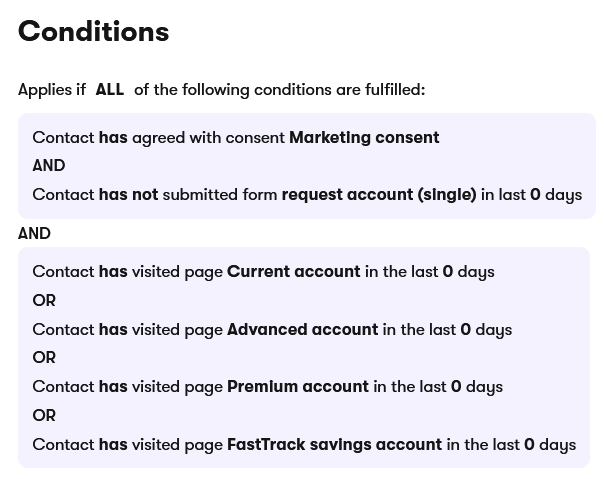Image resolution: width=604 pixels, height=479 pixels.
Task: Click 'has' in the Advanced account condition
Action: (x=113, y=330)
